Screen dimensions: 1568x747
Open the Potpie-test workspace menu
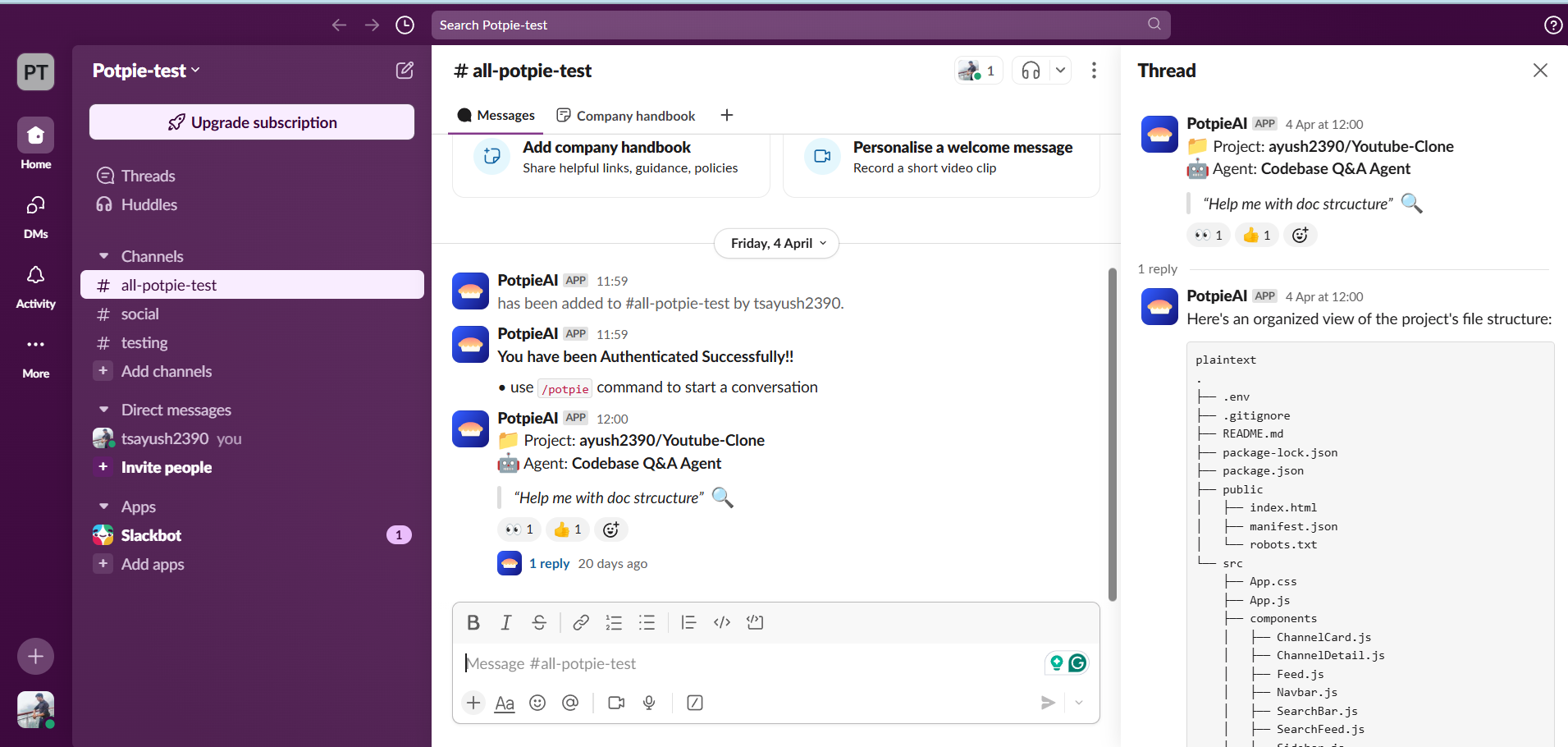pos(146,71)
